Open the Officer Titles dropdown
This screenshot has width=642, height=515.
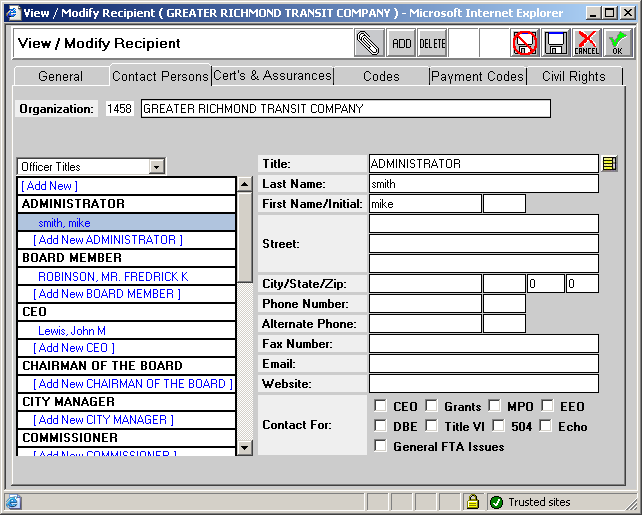coord(156,167)
